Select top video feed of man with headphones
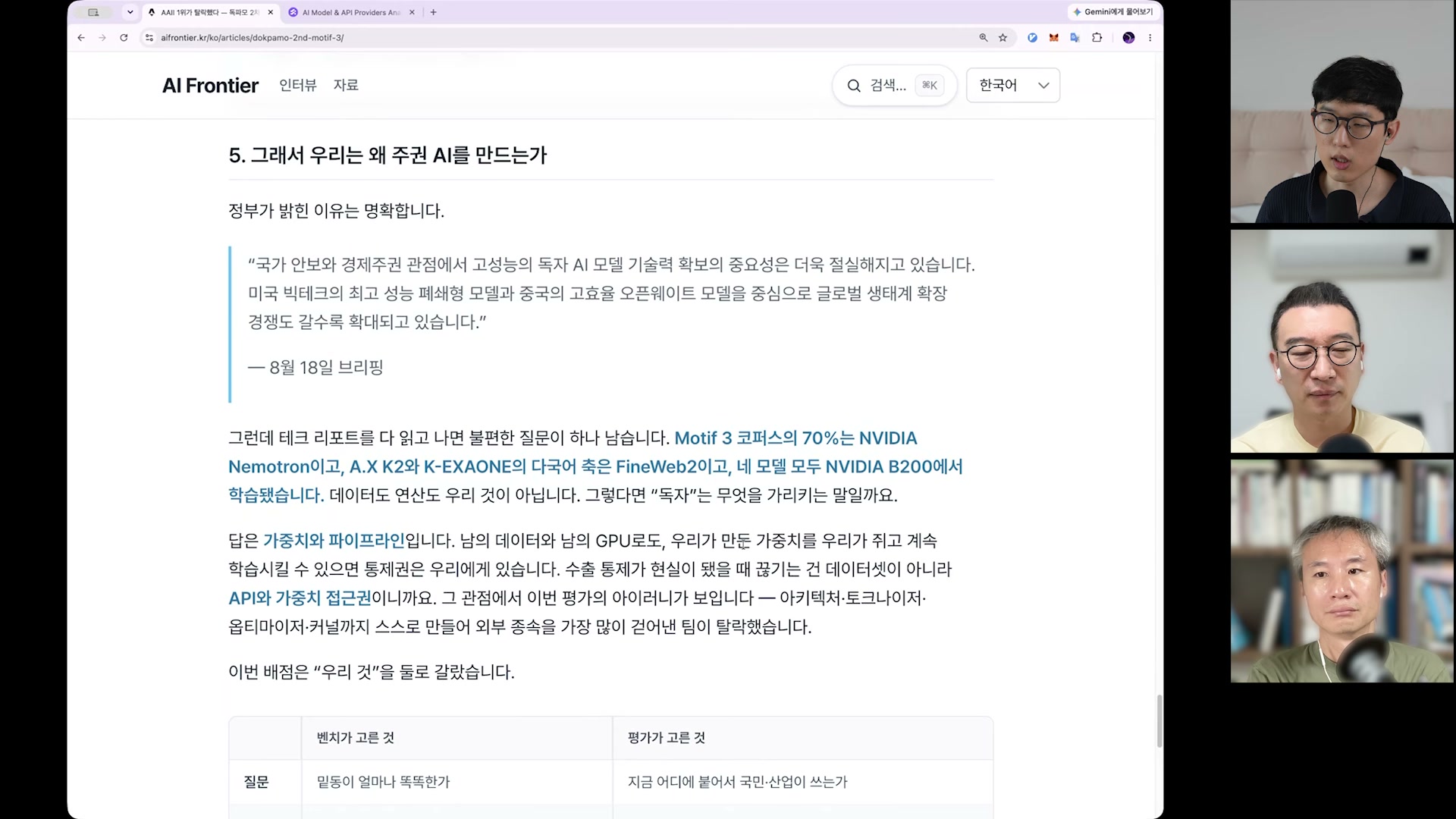 pos(1341,111)
